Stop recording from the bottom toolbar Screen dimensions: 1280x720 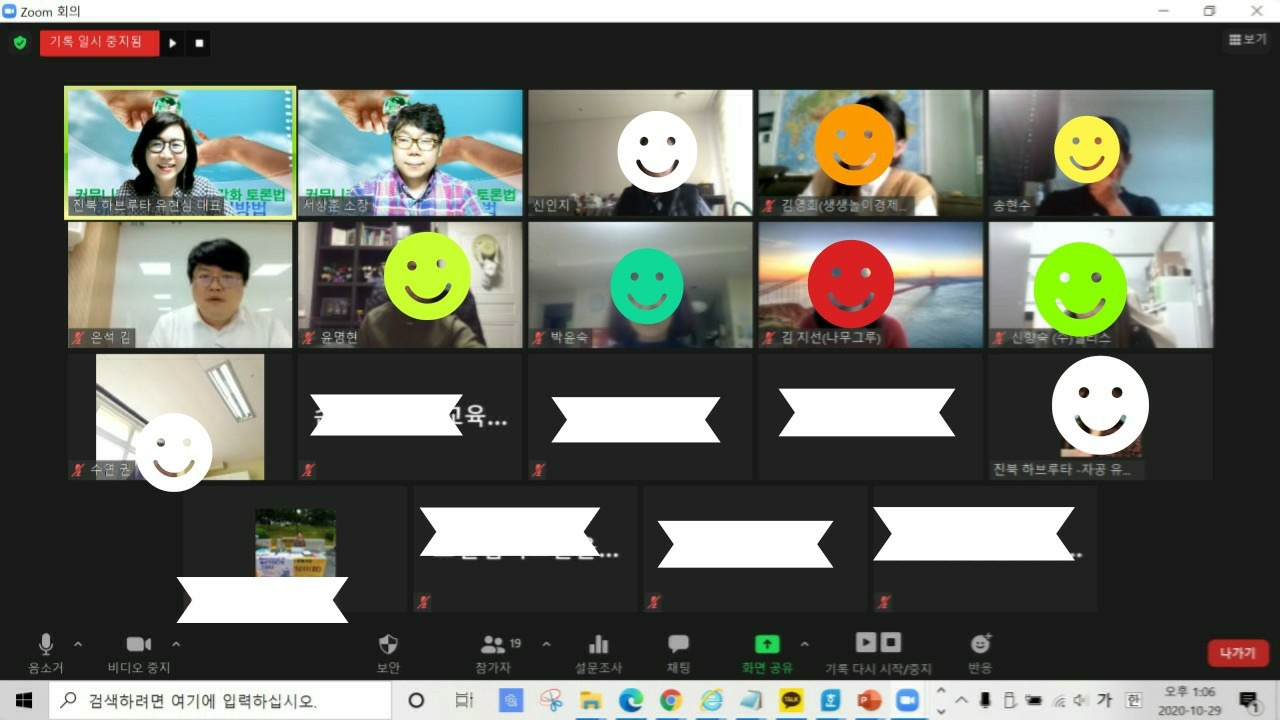[891, 642]
